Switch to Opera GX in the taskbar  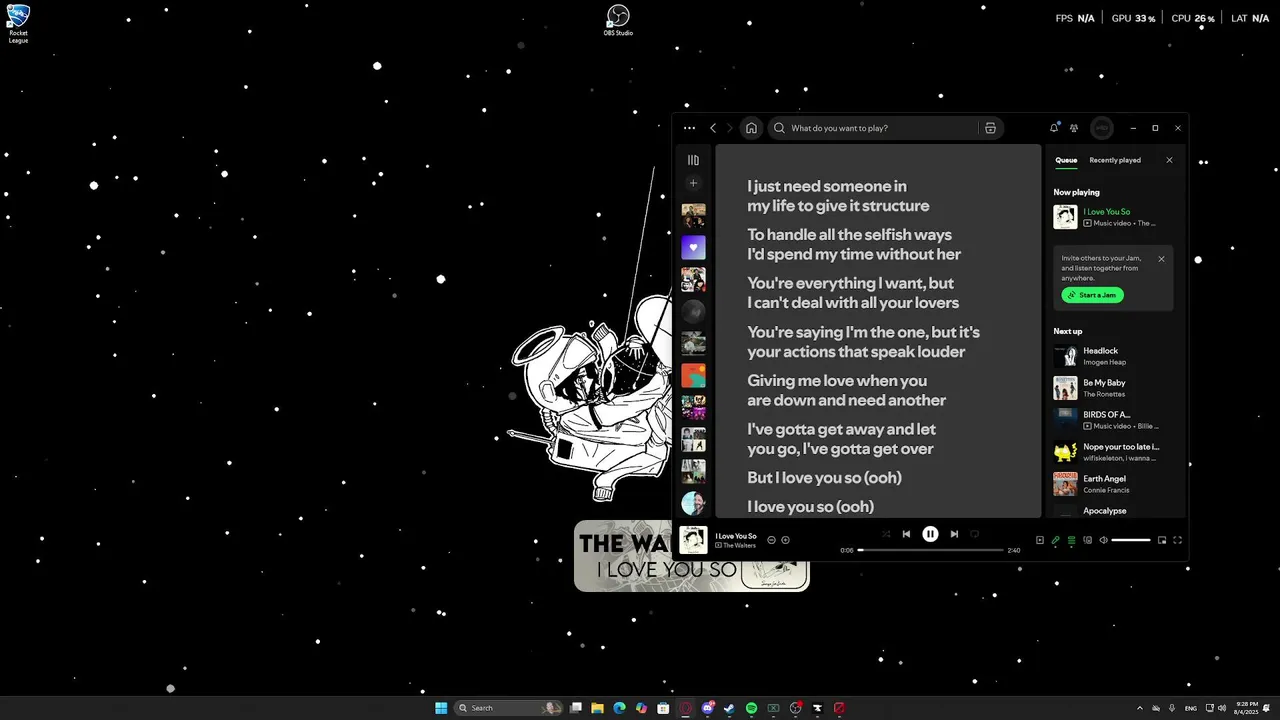685,708
